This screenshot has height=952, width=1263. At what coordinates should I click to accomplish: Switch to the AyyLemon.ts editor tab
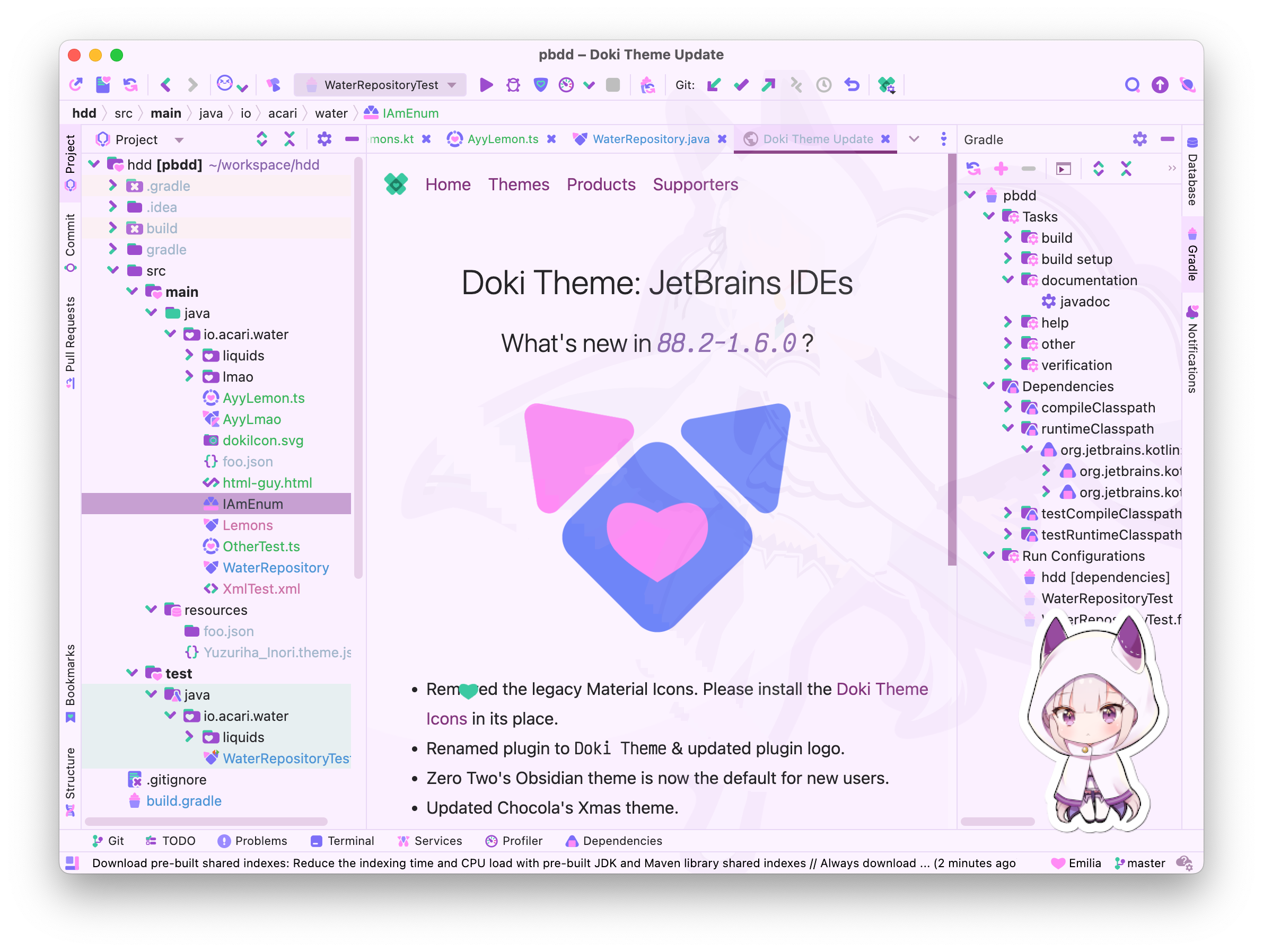[502, 139]
